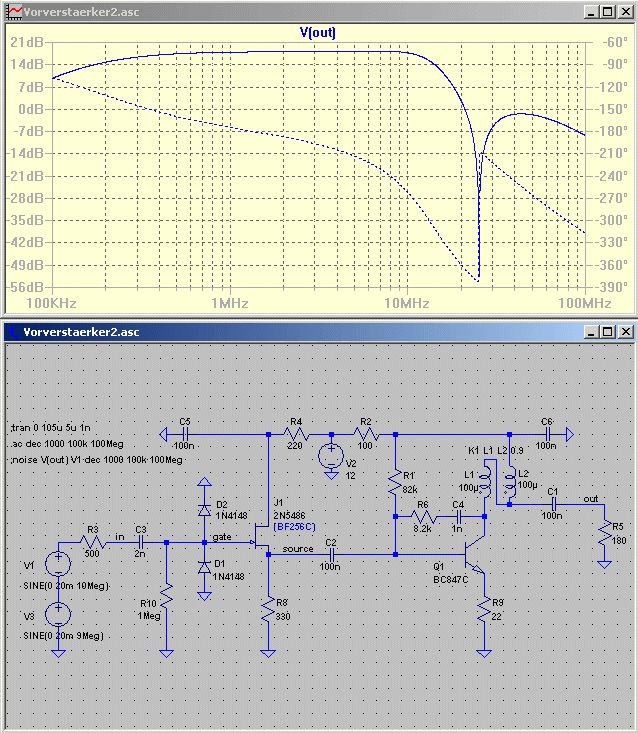638x733 pixels.
Task: Click the .ac dec 1000 directive text
Action: coord(67,444)
